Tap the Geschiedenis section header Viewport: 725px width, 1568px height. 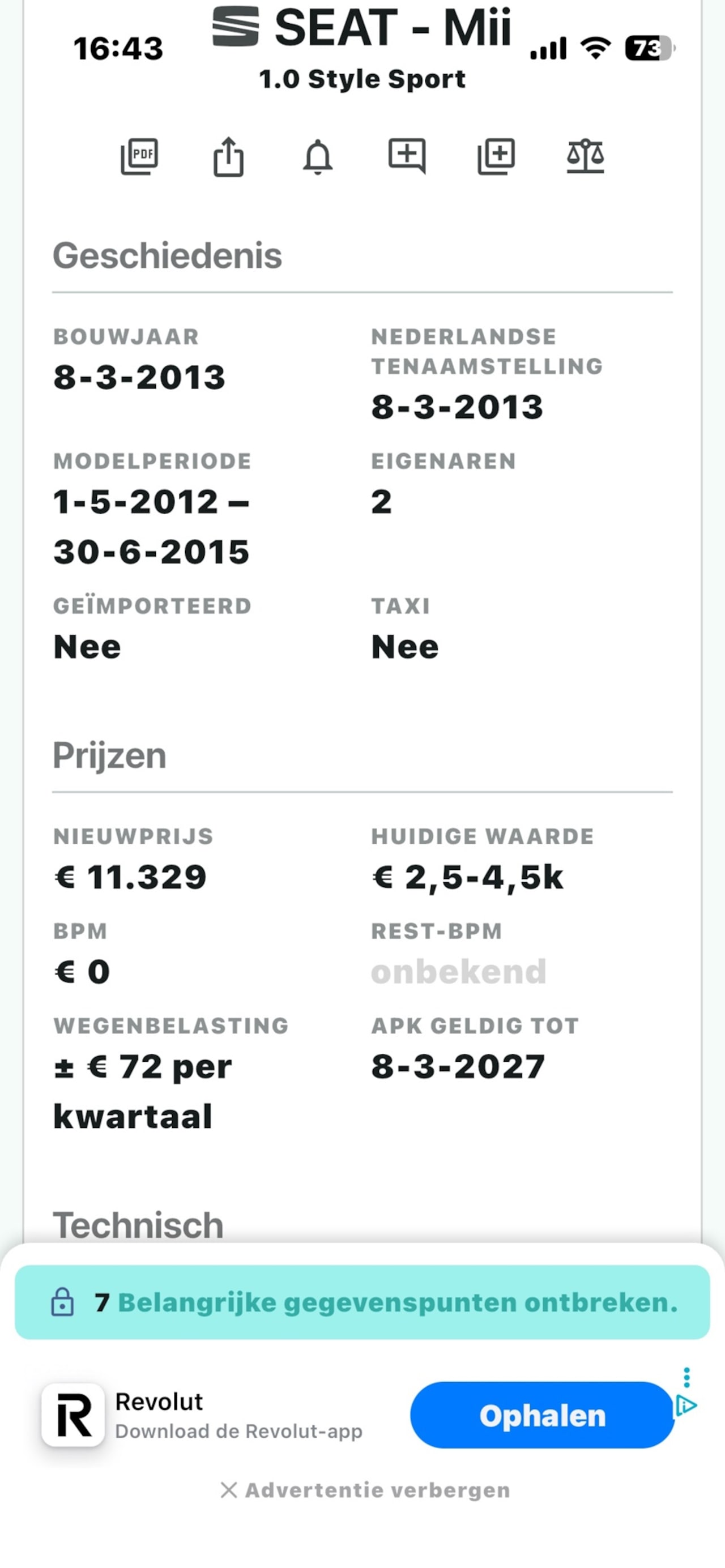pyautogui.click(x=168, y=255)
